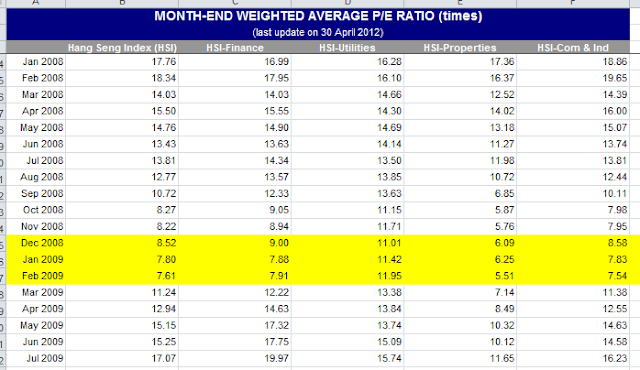
Task: Select HSI value 17.07 for Jul 2009
Action: point(122,359)
